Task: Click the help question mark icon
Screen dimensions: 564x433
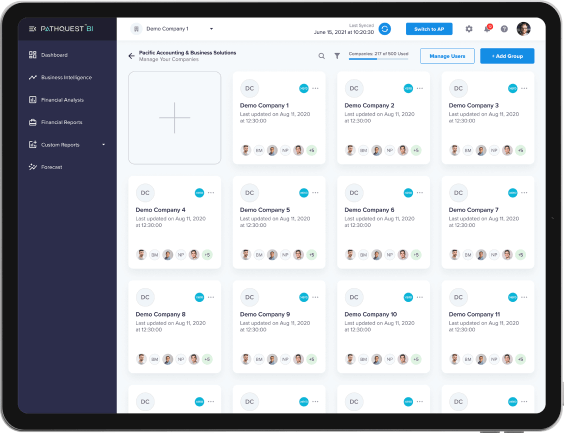Action: 504,29
